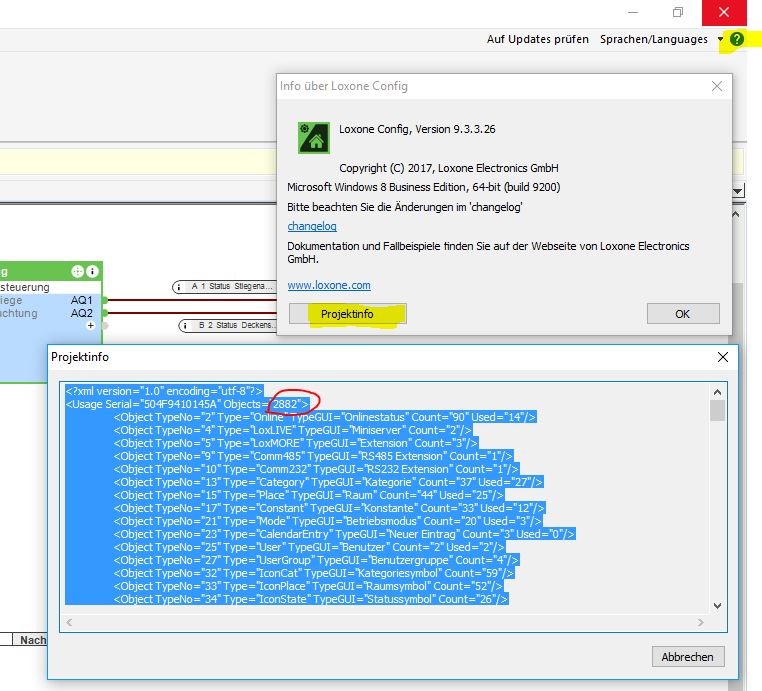Click Auf Updates prüfen
Image resolution: width=762 pixels, height=691 pixels.
pyautogui.click(x=537, y=39)
